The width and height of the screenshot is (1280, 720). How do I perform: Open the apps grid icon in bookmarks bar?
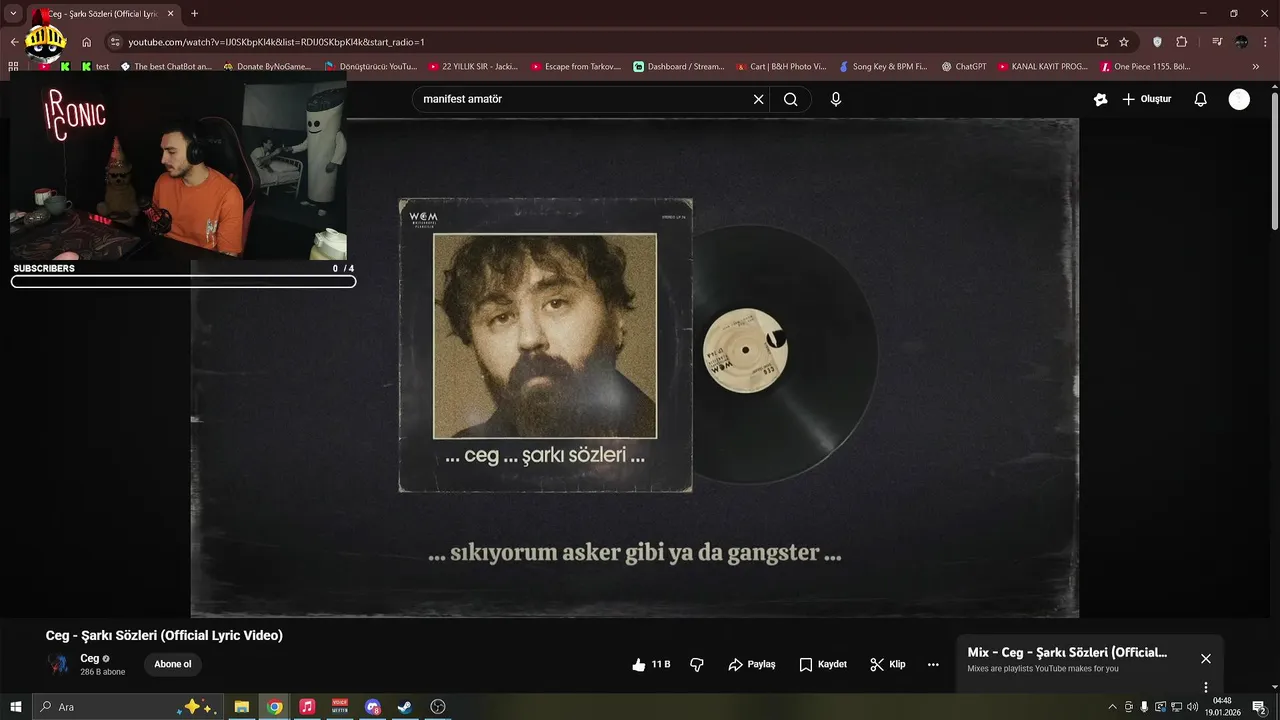tap(13, 67)
